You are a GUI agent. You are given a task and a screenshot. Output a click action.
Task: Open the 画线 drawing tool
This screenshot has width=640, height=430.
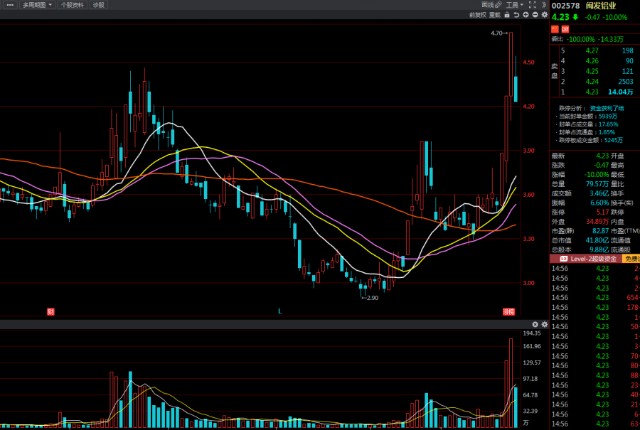coord(487,5)
